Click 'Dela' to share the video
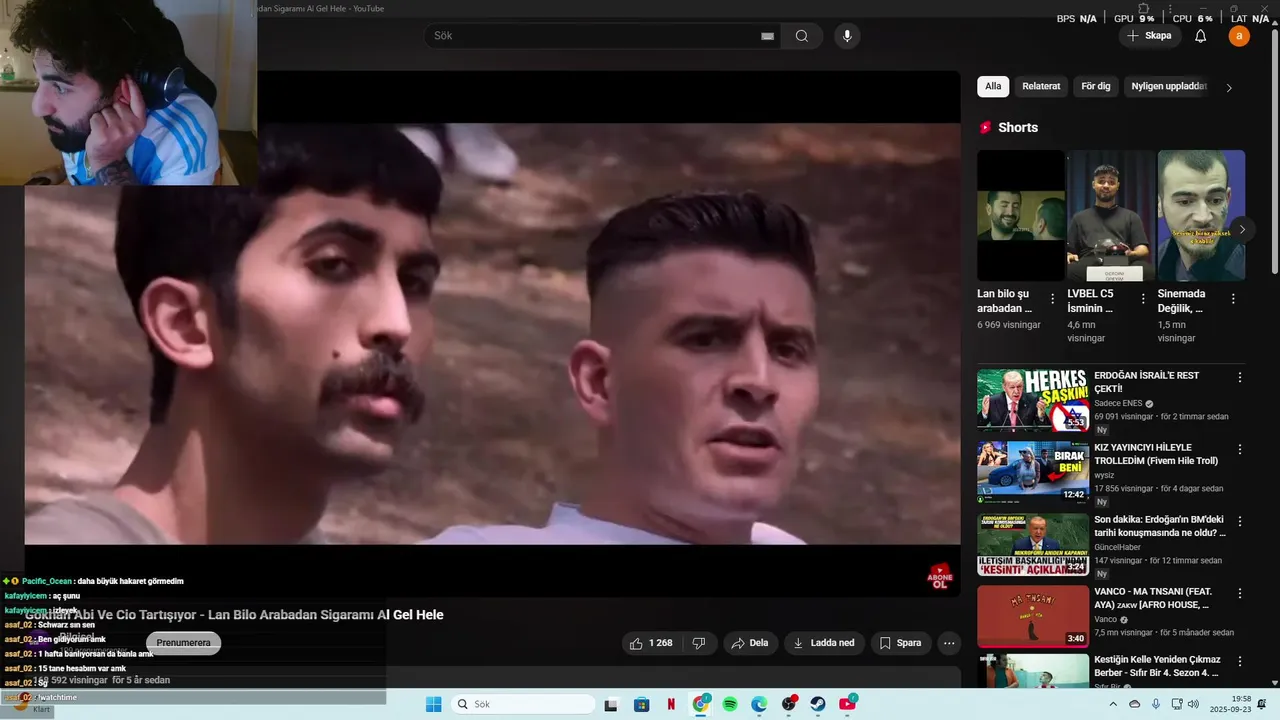The image size is (1280, 720). (750, 643)
